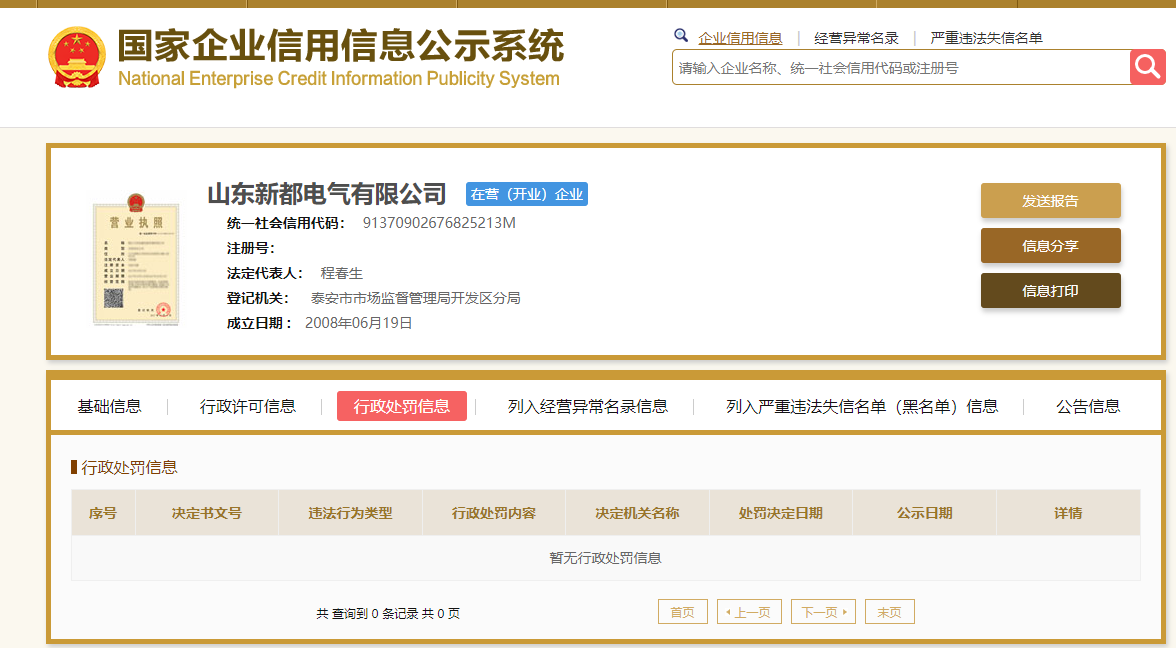Click the 违法行为类型 column header

point(350,513)
